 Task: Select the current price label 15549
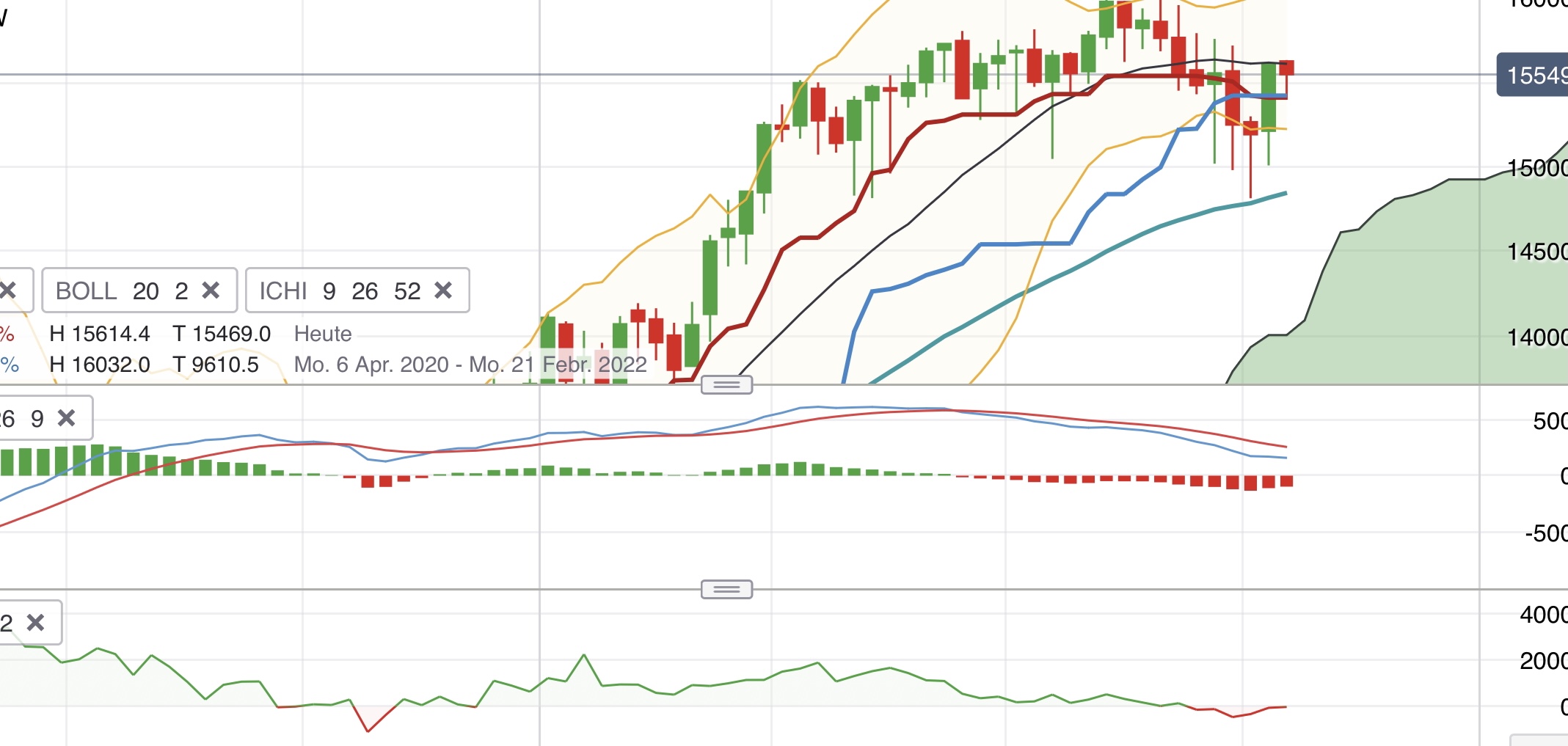(1532, 75)
